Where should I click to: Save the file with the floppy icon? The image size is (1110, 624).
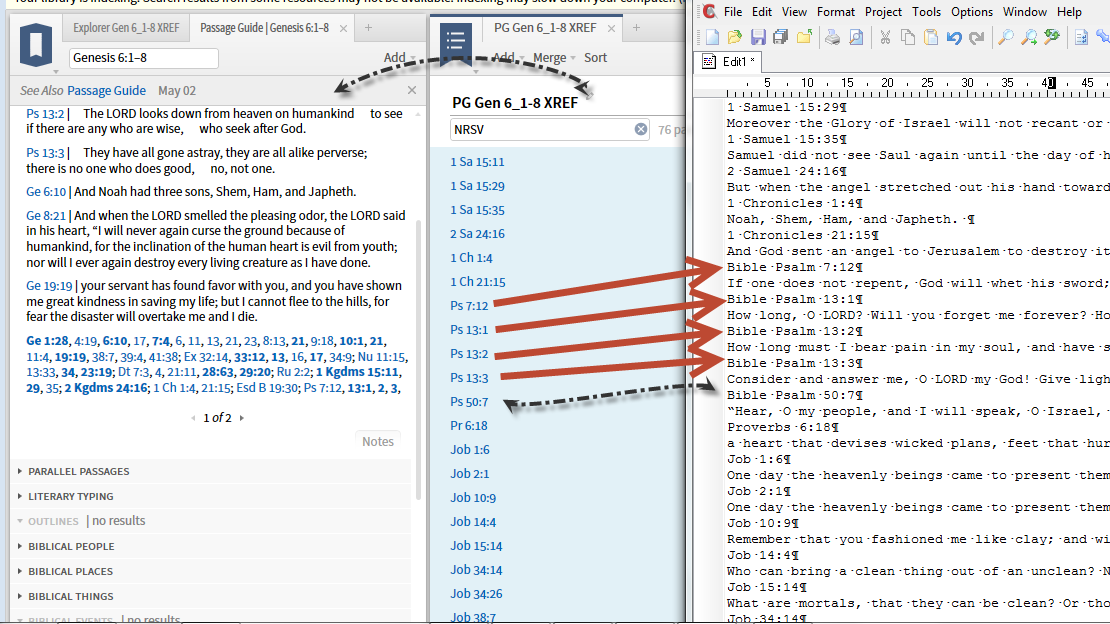point(758,37)
